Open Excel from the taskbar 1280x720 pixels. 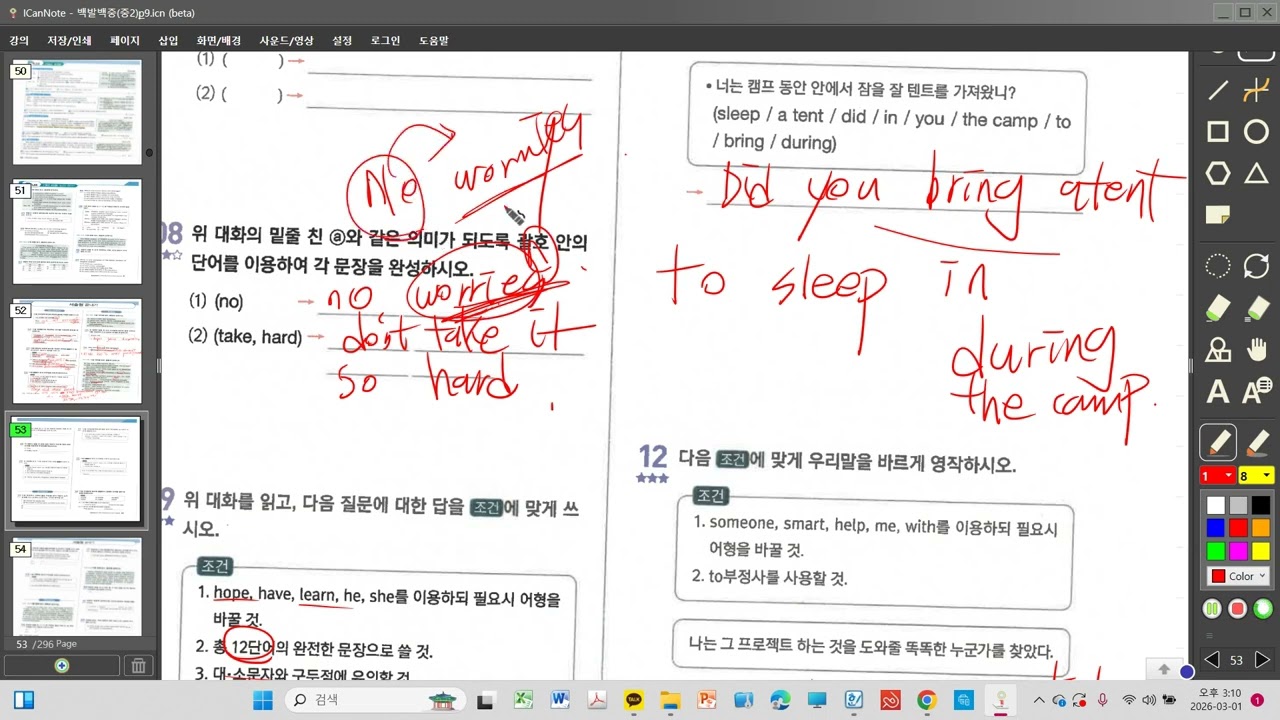(x=523, y=700)
